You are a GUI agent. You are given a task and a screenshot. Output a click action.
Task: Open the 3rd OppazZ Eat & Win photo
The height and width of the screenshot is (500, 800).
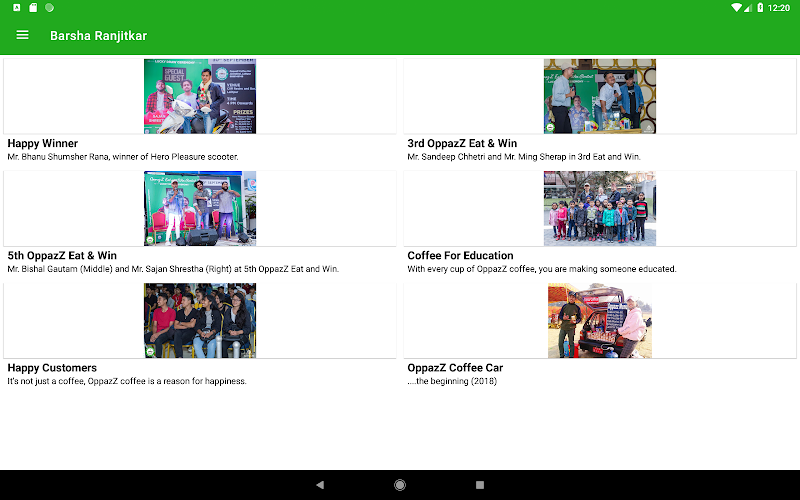(x=600, y=96)
